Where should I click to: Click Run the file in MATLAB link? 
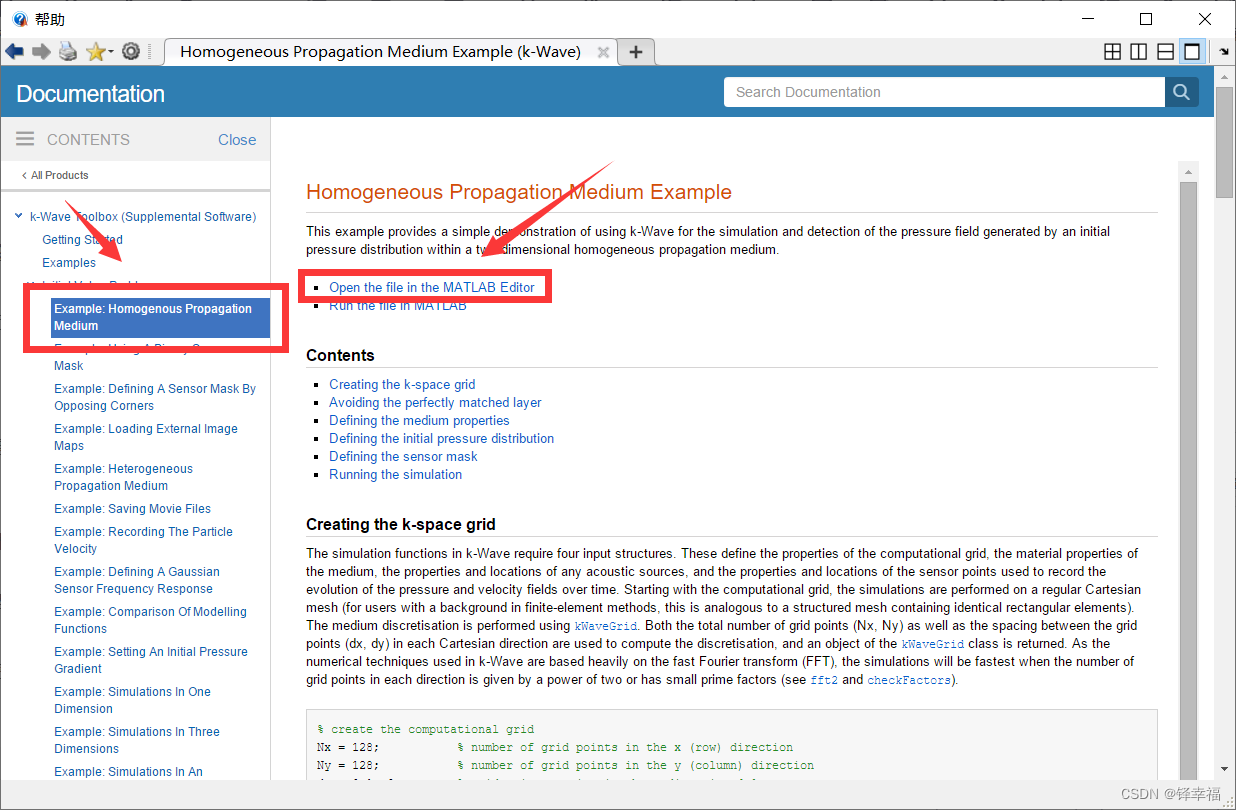[x=398, y=306]
